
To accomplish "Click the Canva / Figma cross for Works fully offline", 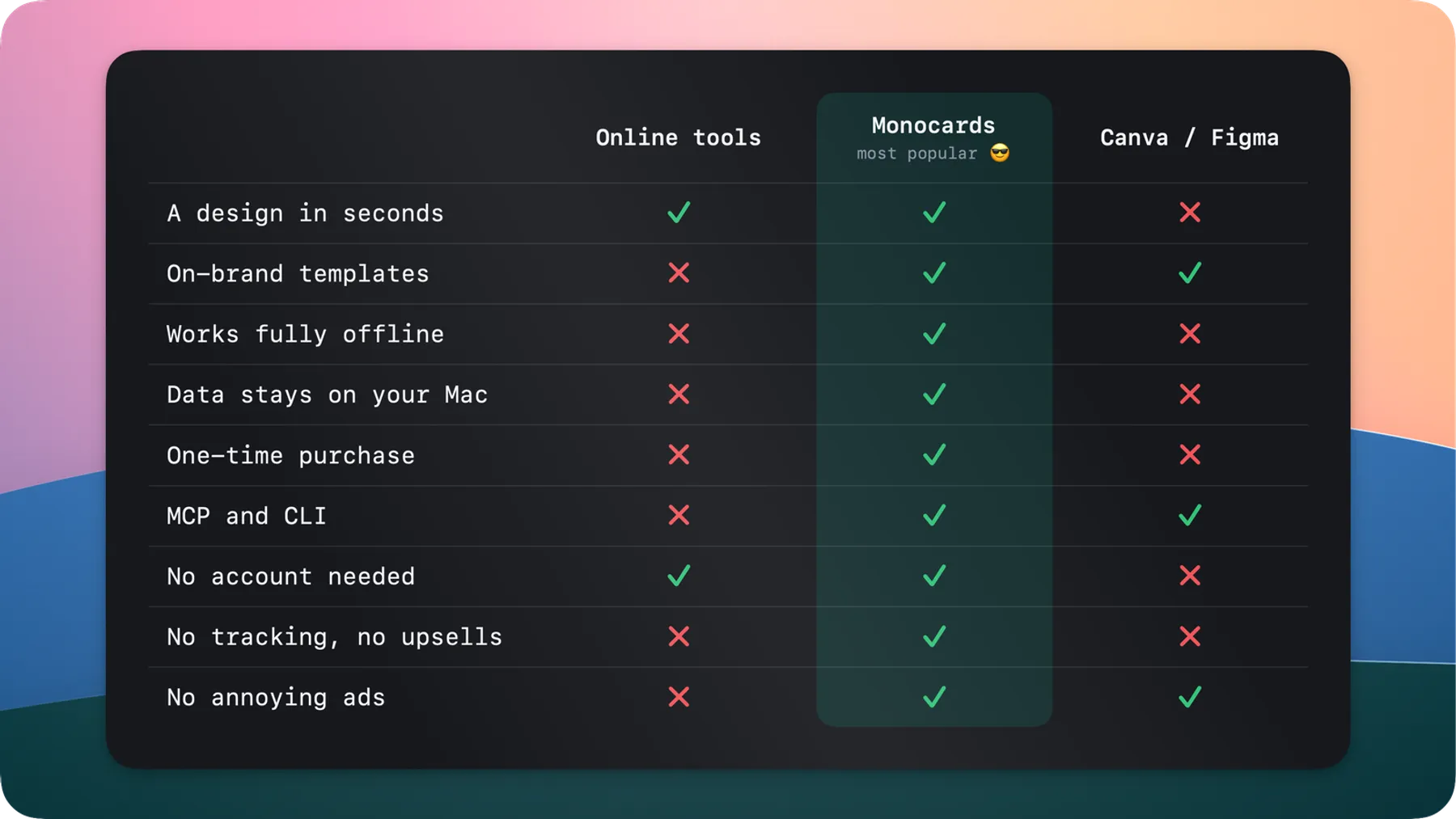I will 1190,334.
